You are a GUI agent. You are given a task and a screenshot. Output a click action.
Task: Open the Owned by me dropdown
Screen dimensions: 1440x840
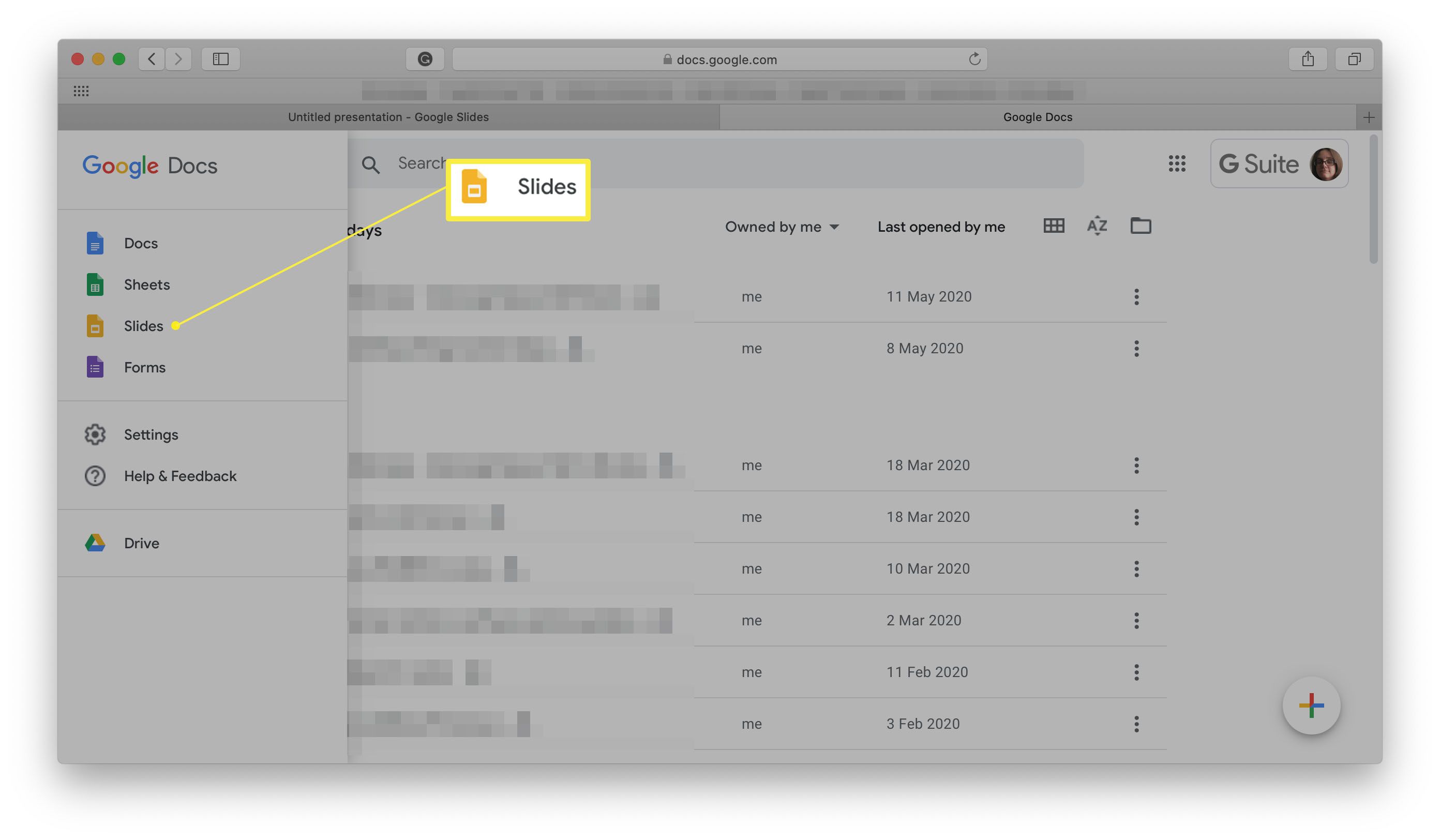point(781,227)
